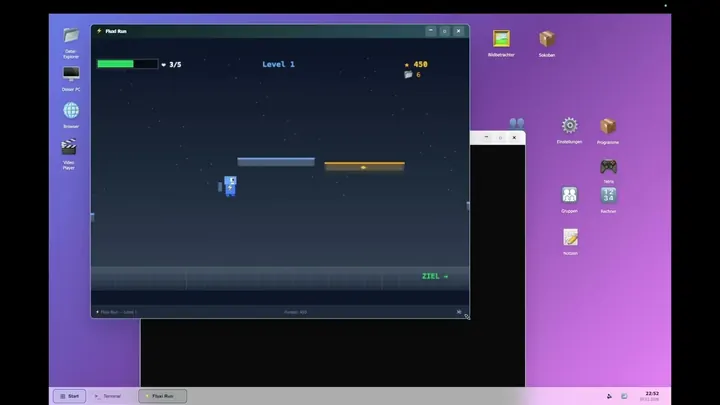Screen dimensions: 720x405
Task: Open the Rechner calculator icon
Action: click(608, 200)
